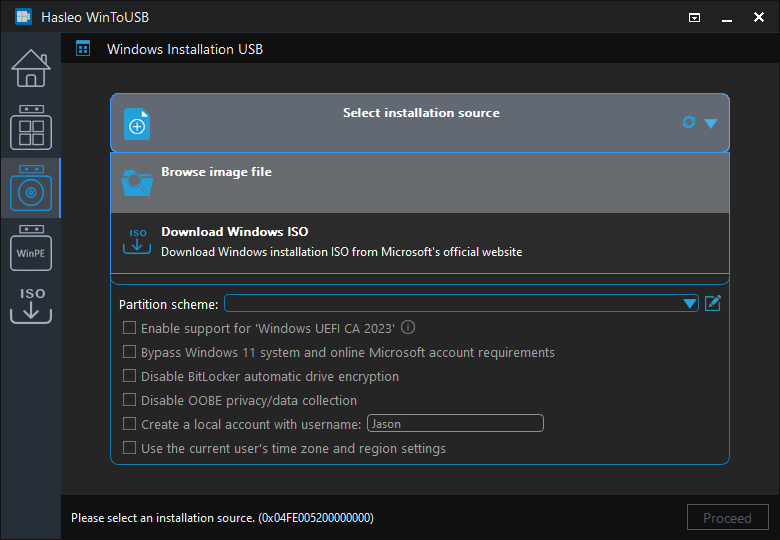This screenshot has height=540, width=780.
Task: Expand the installation source dropdown arrow
Action: coord(711,123)
